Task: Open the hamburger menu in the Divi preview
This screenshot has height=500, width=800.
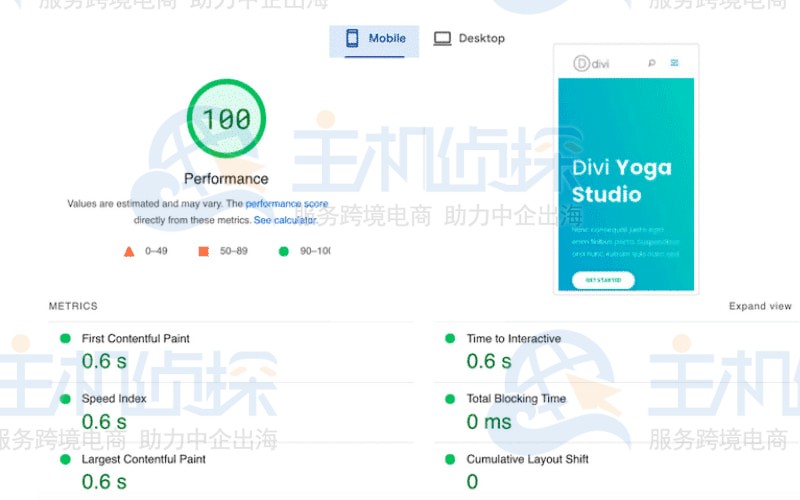Action: coord(674,63)
